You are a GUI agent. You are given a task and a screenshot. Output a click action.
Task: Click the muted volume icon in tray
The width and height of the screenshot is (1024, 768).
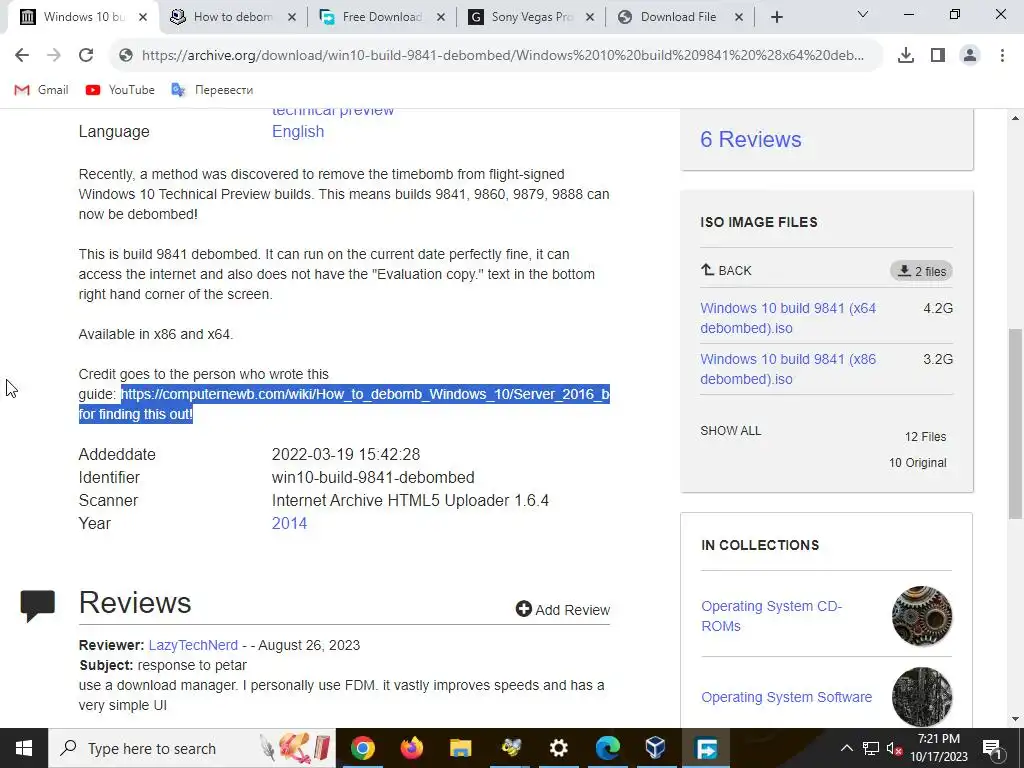[894, 748]
